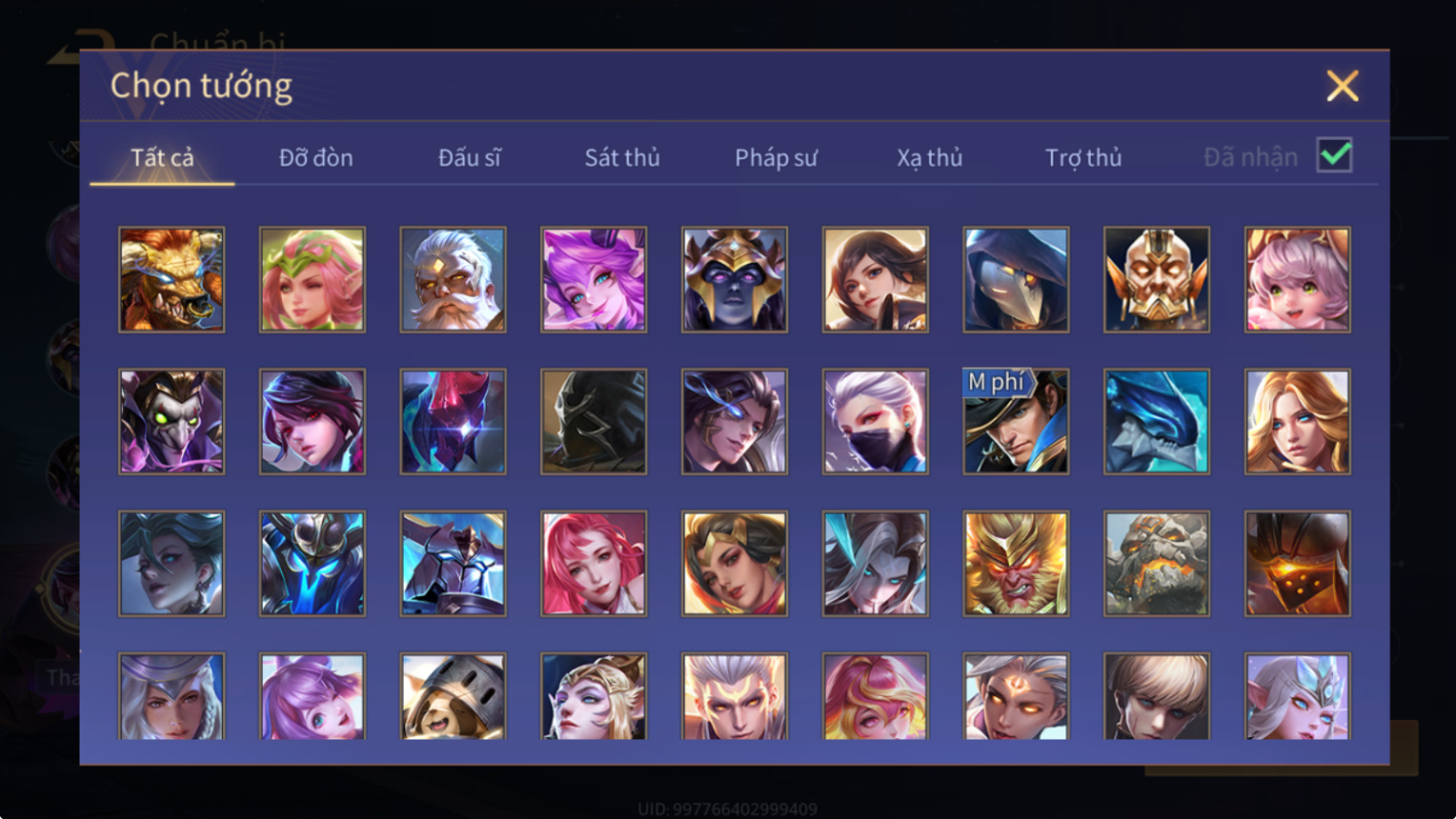The width and height of the screenshot is (1456, 819).
Task: Choose the white-bearded old man hero
Action: tap(453, 279)
